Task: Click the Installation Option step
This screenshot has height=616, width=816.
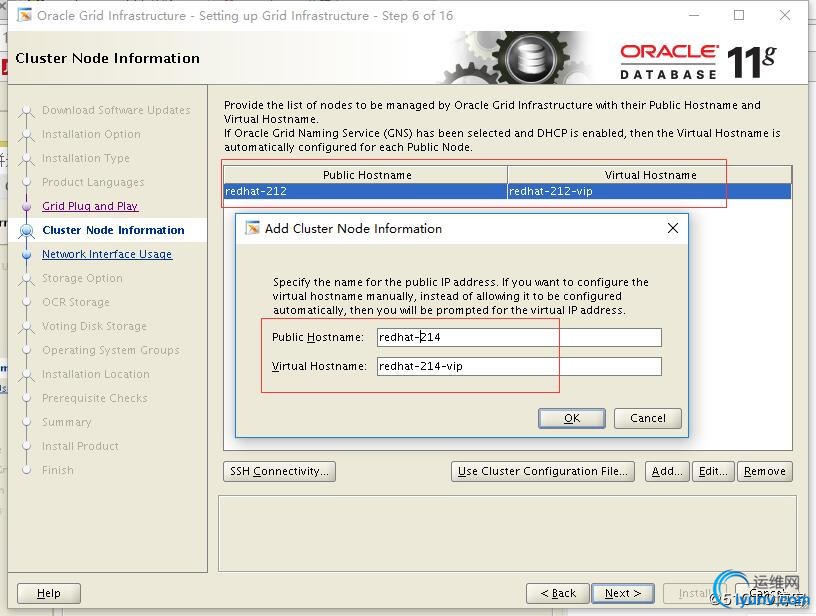Action: point(91,134)
